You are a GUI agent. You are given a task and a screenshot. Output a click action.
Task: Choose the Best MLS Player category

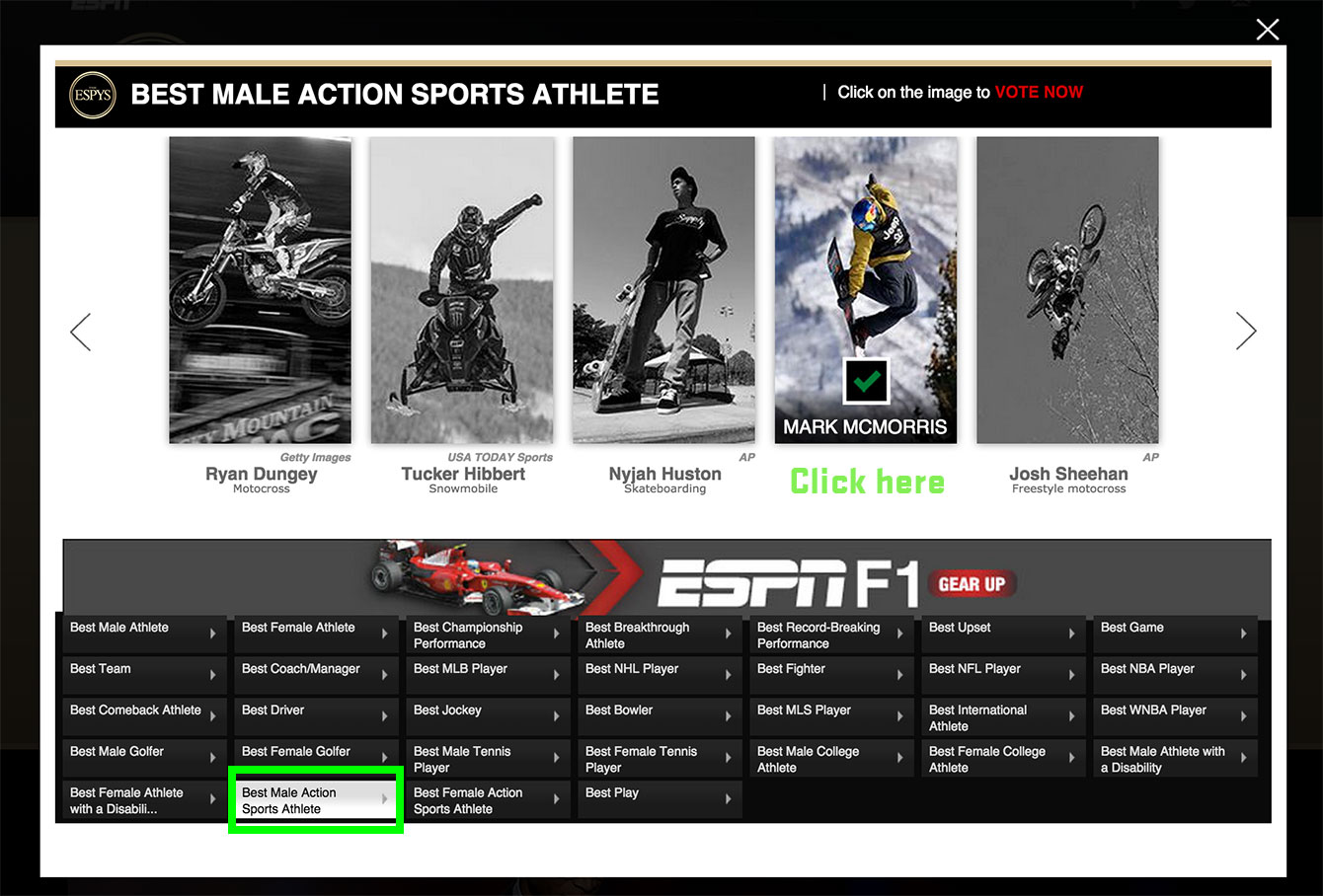(831, 716)
